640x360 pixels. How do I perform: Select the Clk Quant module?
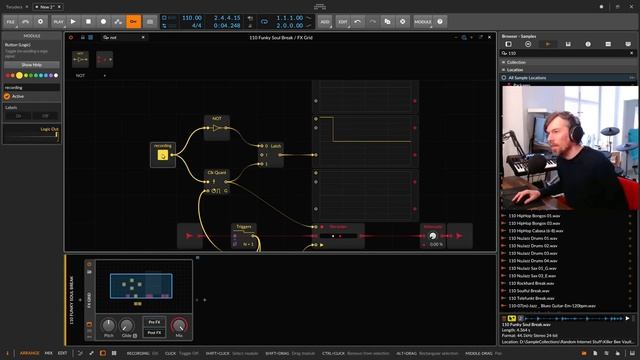[x=217, y=182]
